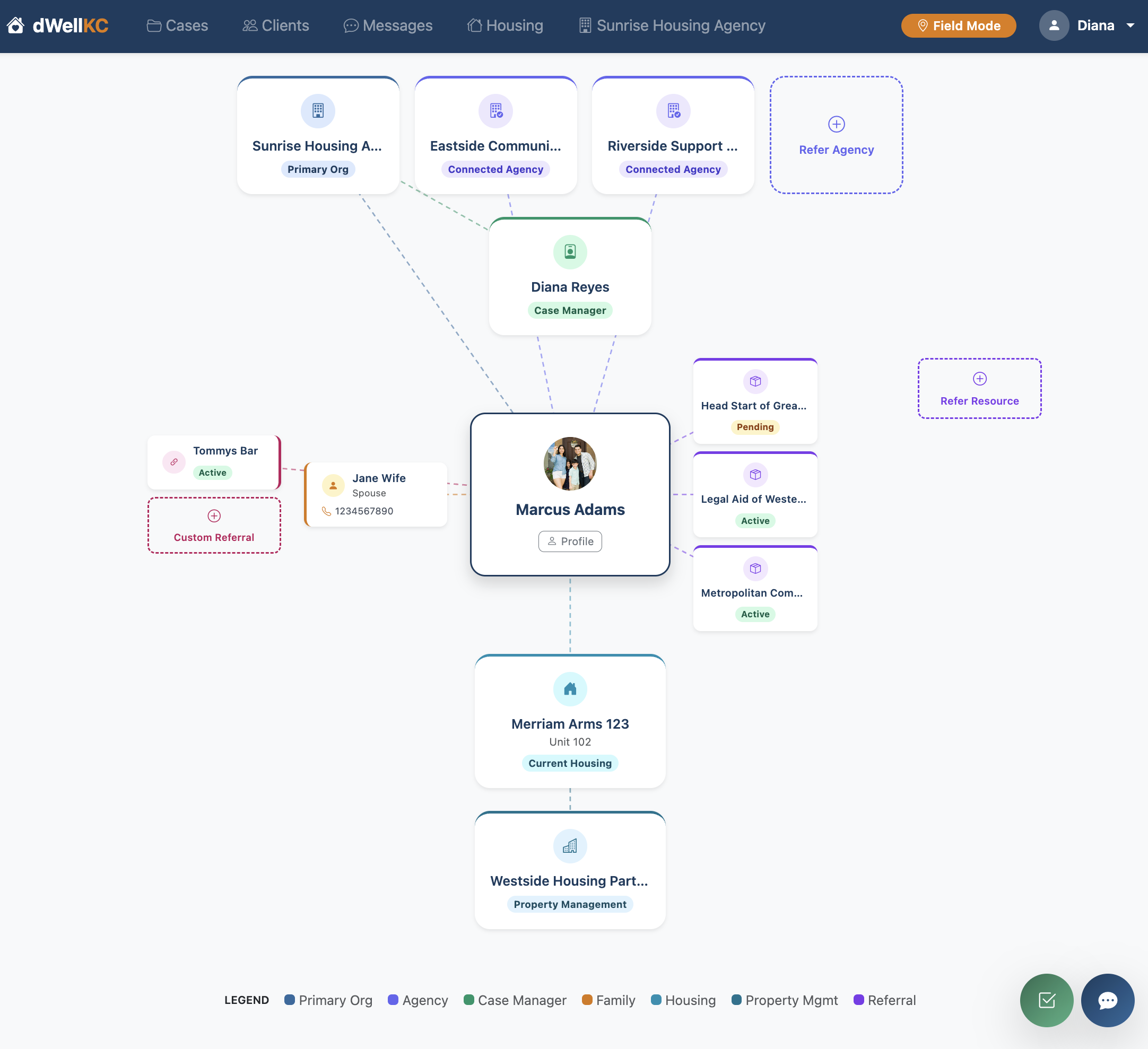Click the Eastside Community agency icon
Image resolution: width=1148 pixels, height=1049 pixels.
click(495, 110)
